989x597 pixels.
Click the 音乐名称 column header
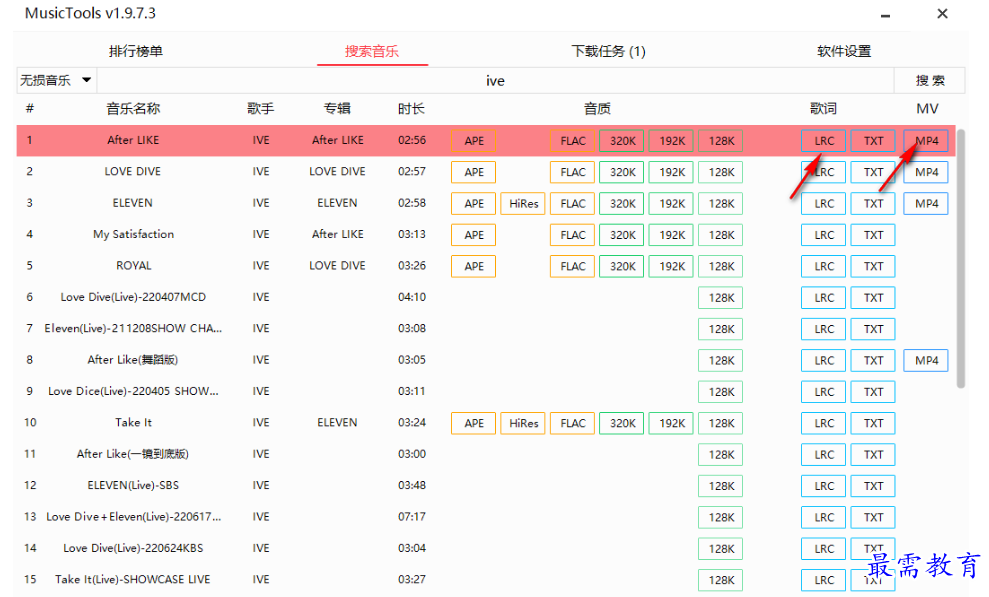pos(133,108)
